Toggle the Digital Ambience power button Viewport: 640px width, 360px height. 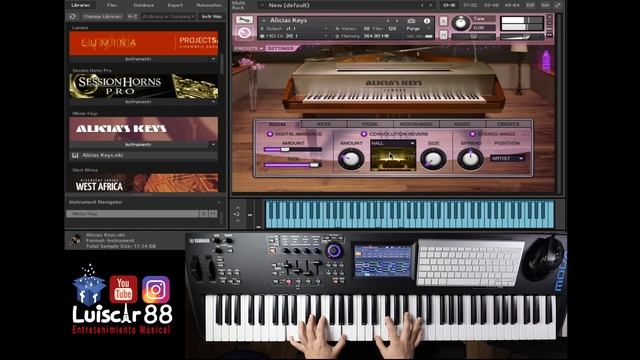point(269,134)
